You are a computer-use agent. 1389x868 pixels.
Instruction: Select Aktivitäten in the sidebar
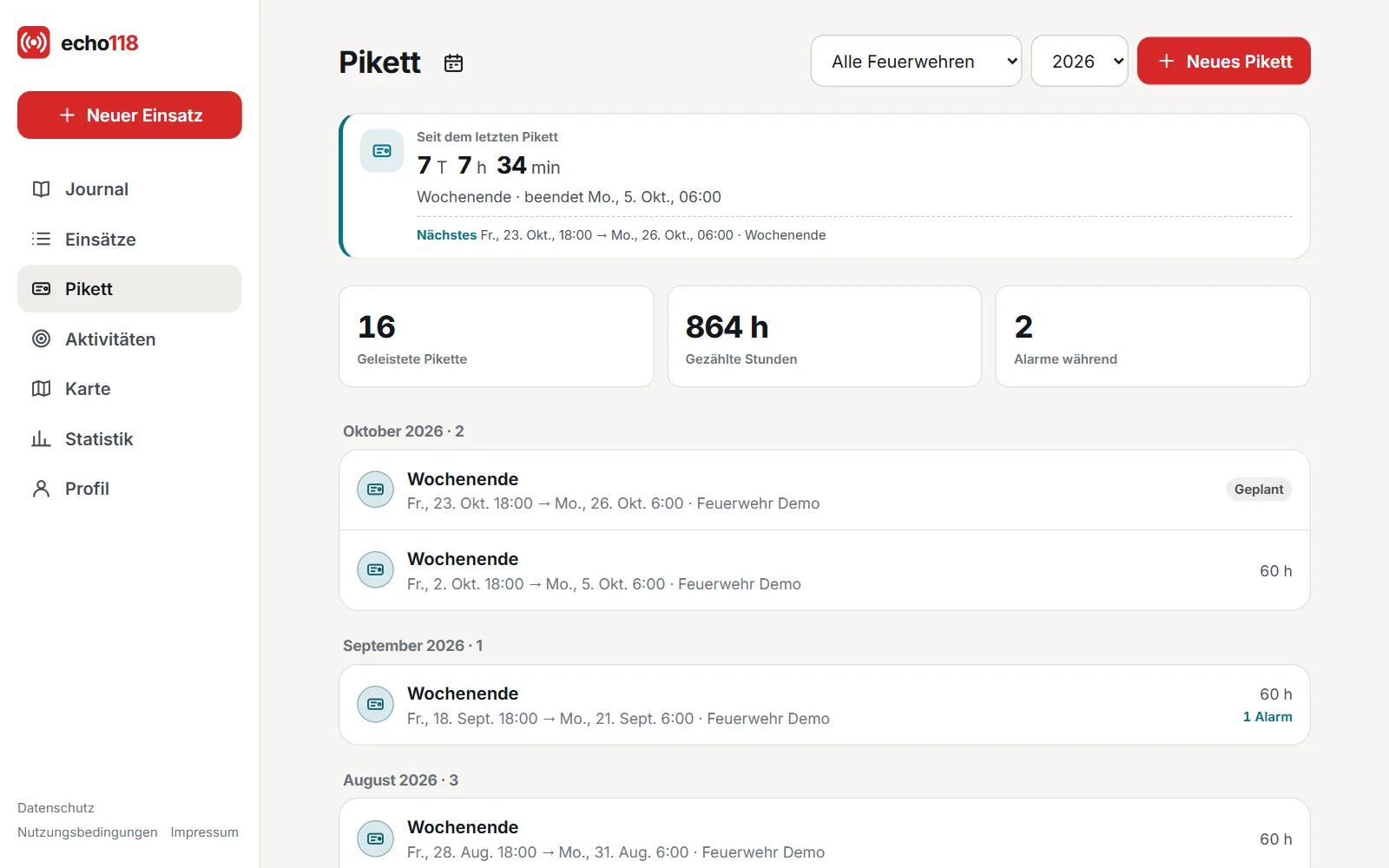point(129,339)
